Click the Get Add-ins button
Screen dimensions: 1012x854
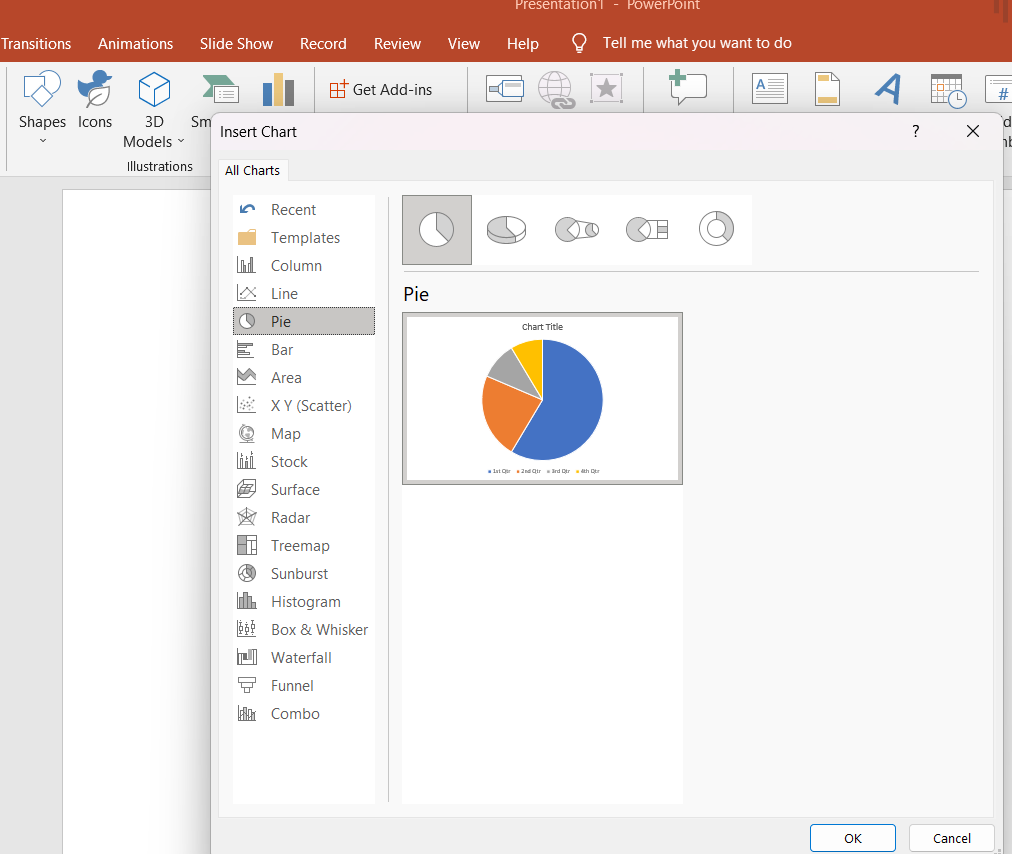(381, 90)
